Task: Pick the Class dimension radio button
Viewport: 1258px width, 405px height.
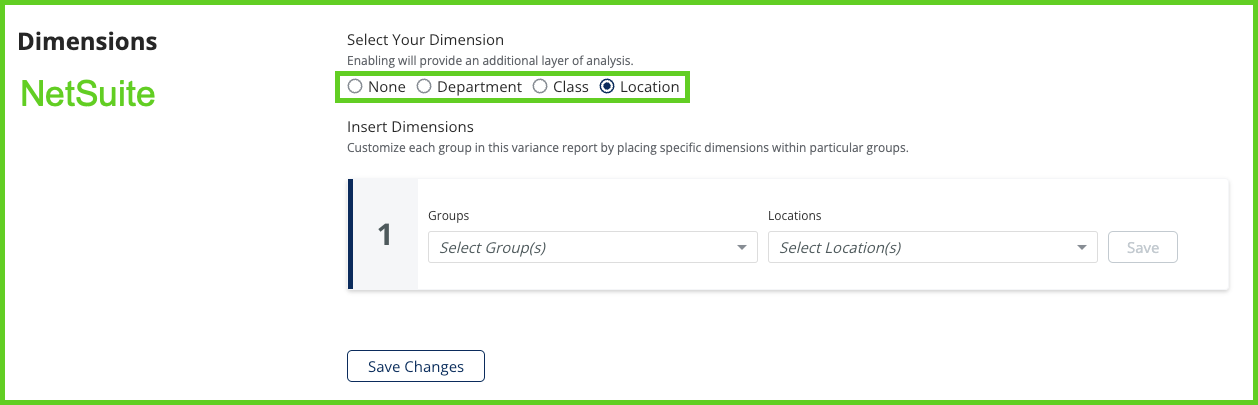Action: tap(540, 87)
